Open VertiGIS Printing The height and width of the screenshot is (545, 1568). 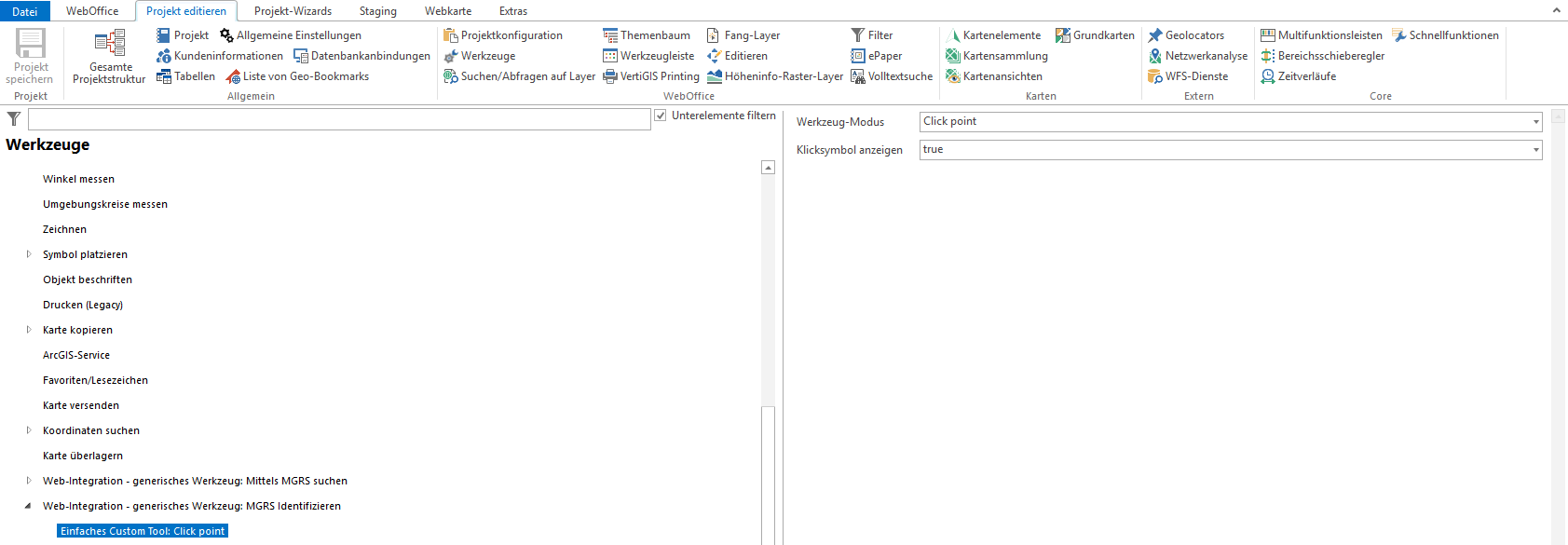[x=651, y=76]
